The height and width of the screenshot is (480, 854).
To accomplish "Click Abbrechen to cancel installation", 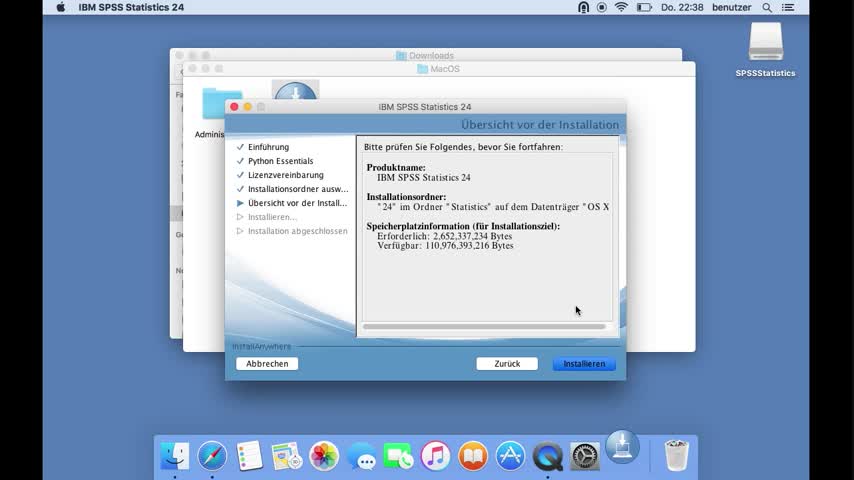I will coord(267,364).
